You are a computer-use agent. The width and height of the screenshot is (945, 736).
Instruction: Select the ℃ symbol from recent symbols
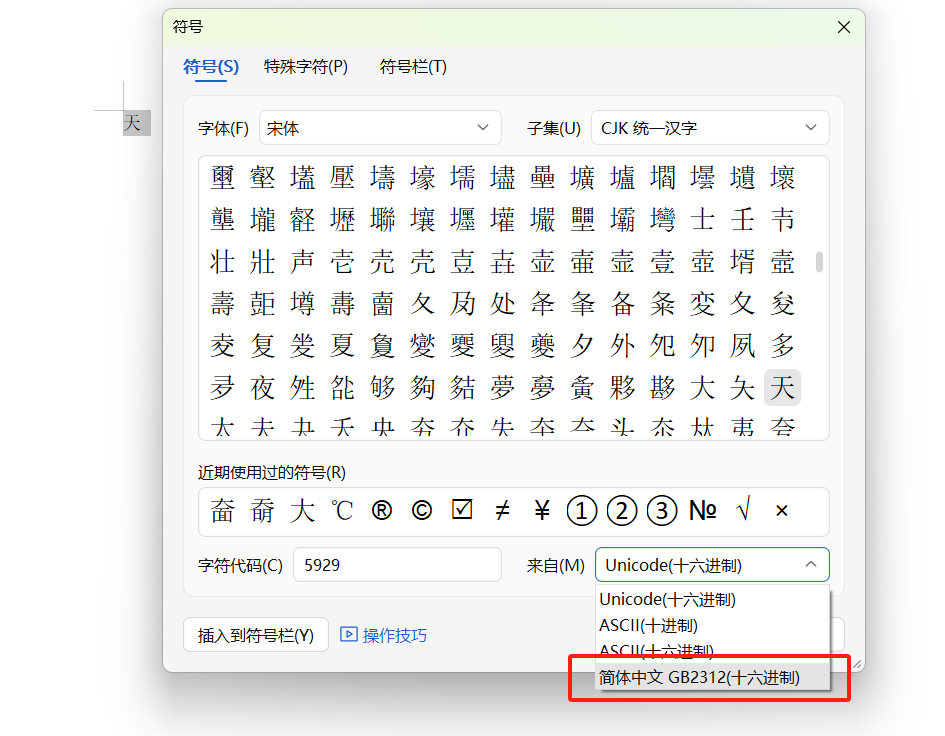coord(341,510)
